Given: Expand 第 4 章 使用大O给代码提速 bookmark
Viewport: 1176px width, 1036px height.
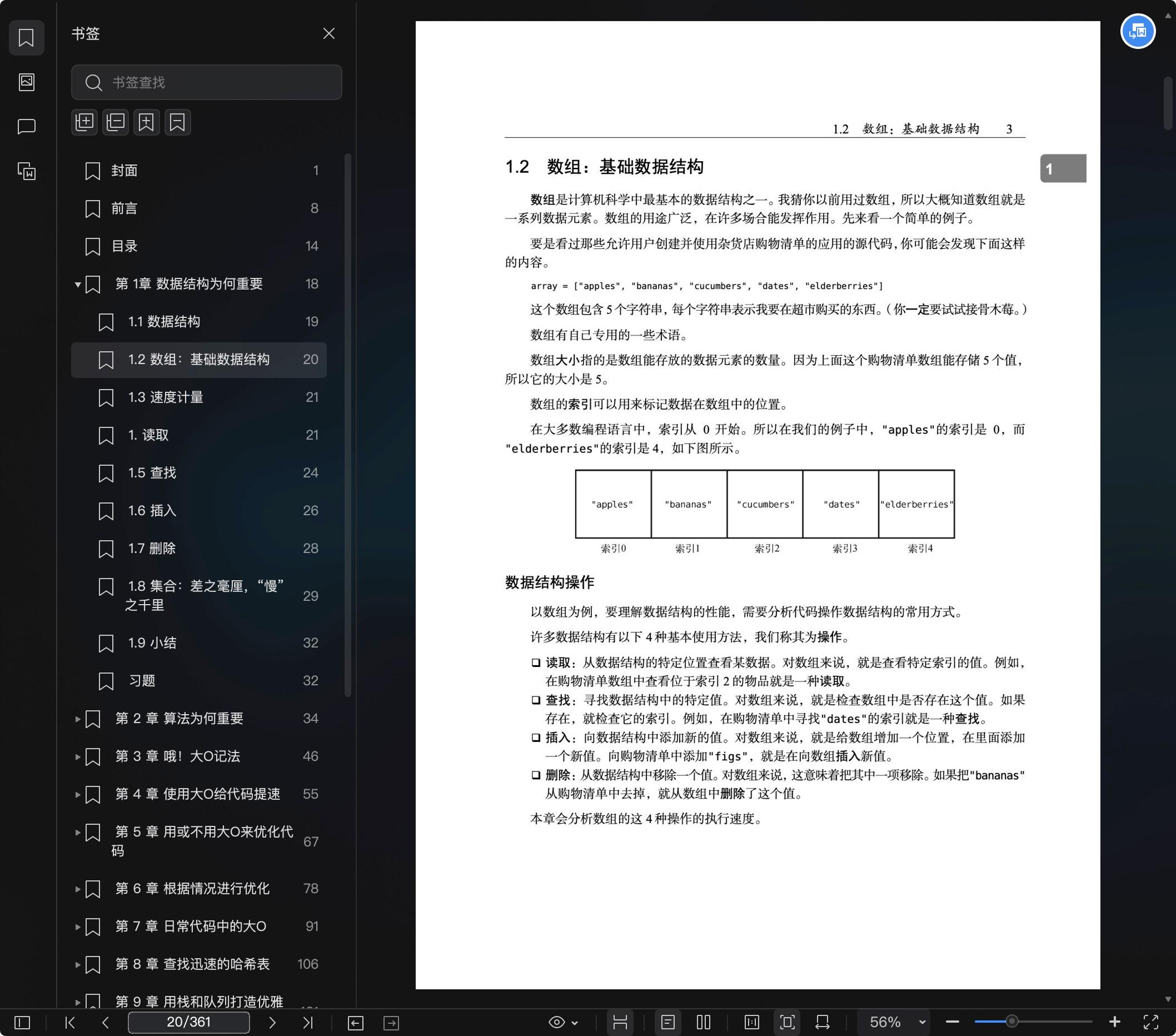Looking at the screenshot, I should point(78,795).
